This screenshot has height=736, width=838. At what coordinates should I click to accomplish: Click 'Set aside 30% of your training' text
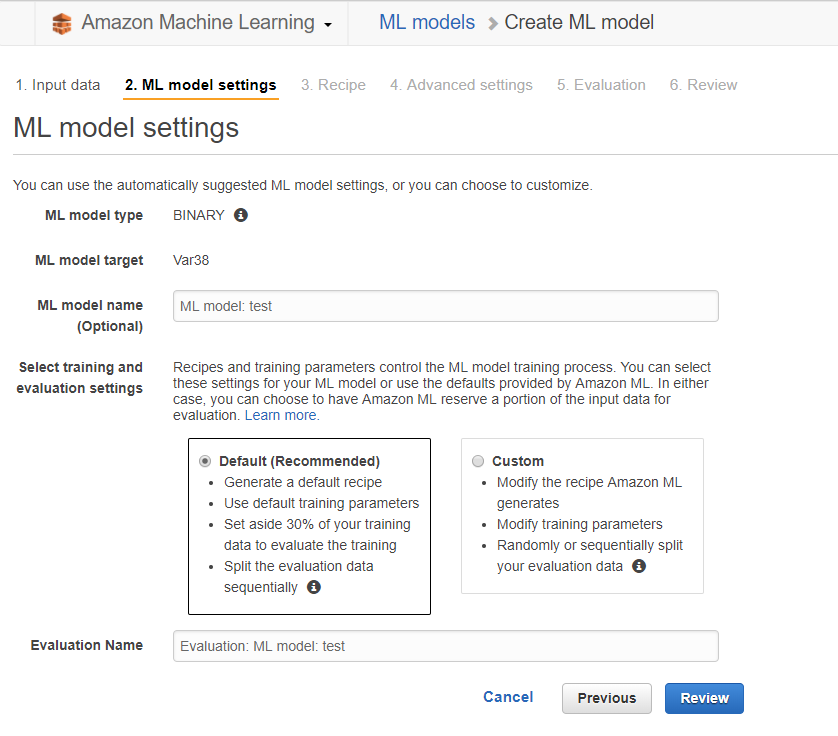tap(317, 524)
